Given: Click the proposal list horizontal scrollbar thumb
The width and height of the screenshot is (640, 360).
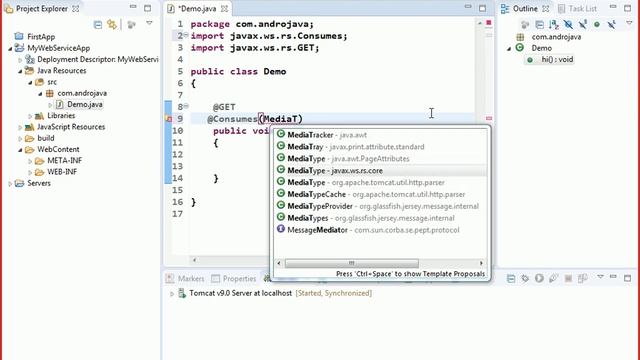Looking at the screenshot, I should pyautogui.click(x=351, y=263).
